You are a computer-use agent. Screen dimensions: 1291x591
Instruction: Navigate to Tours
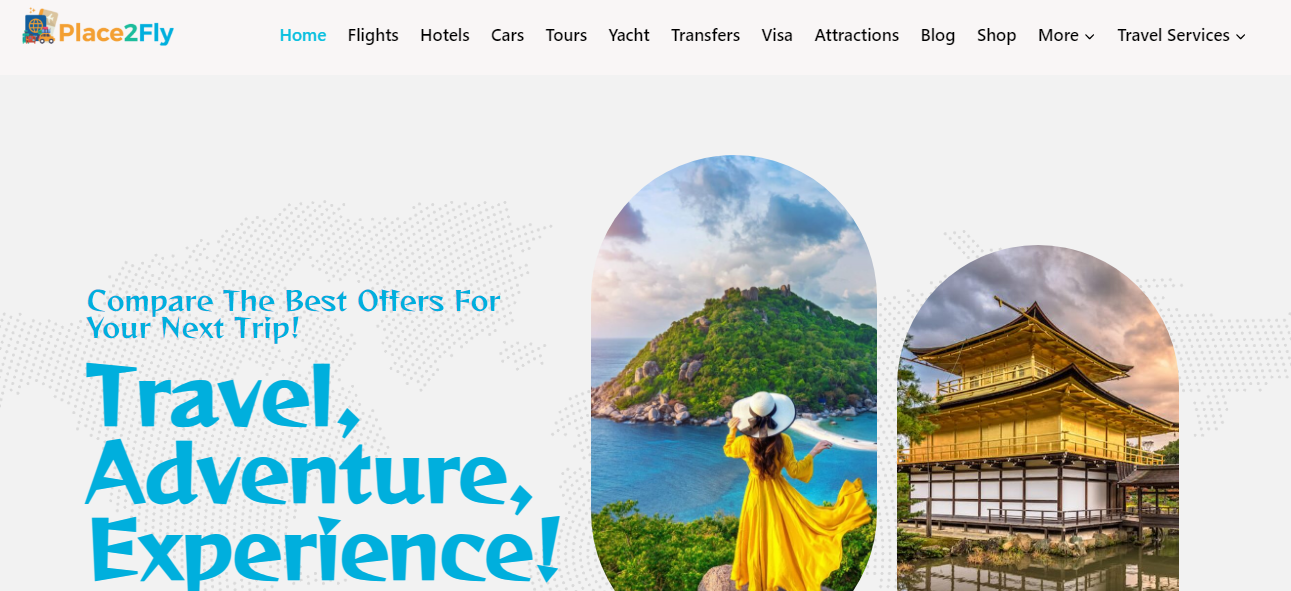pyautogui.click(x=566, y=35)
